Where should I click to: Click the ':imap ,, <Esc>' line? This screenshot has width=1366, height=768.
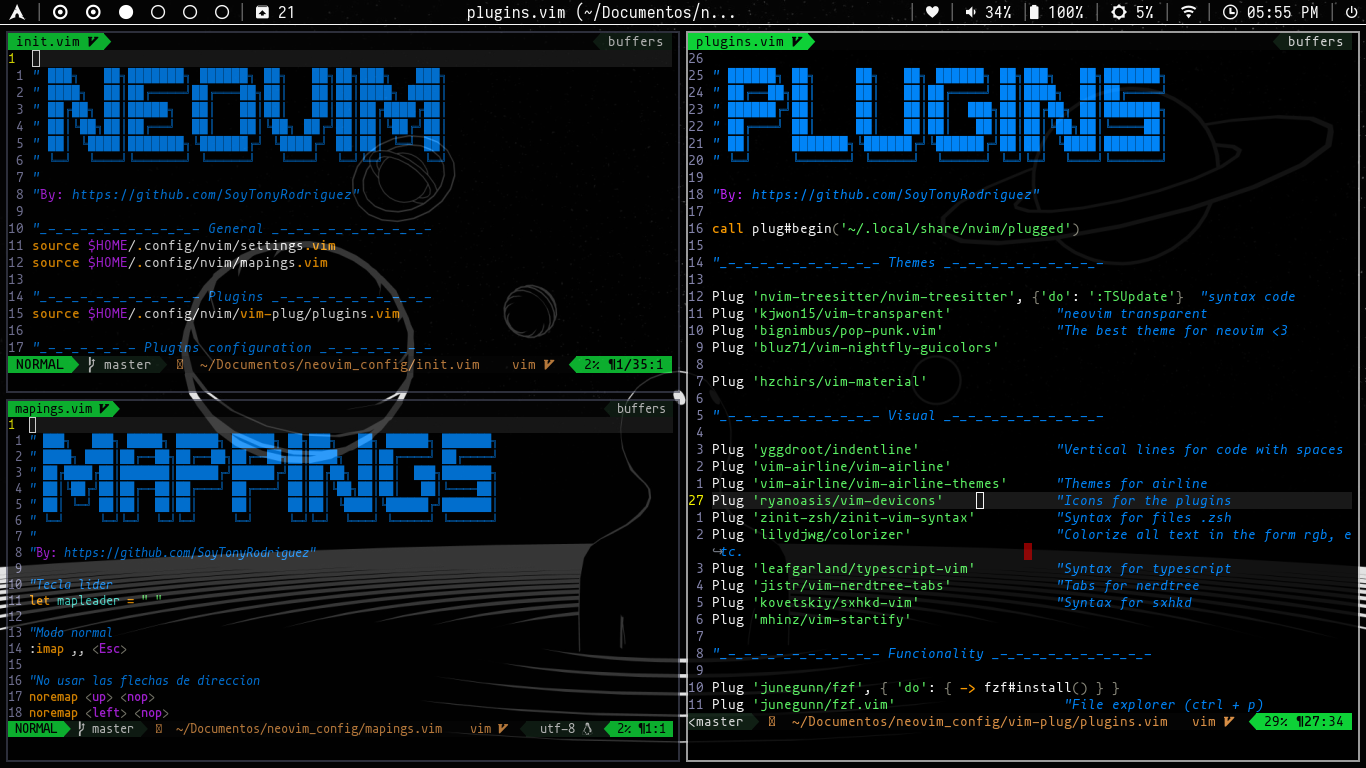coord(78,649)
